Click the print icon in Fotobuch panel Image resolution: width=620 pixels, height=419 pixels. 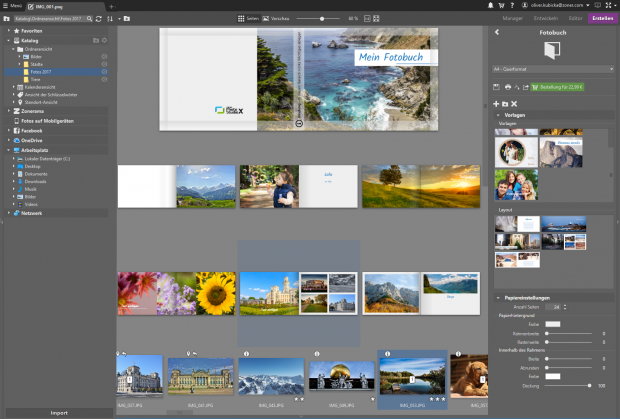[507, 88]
